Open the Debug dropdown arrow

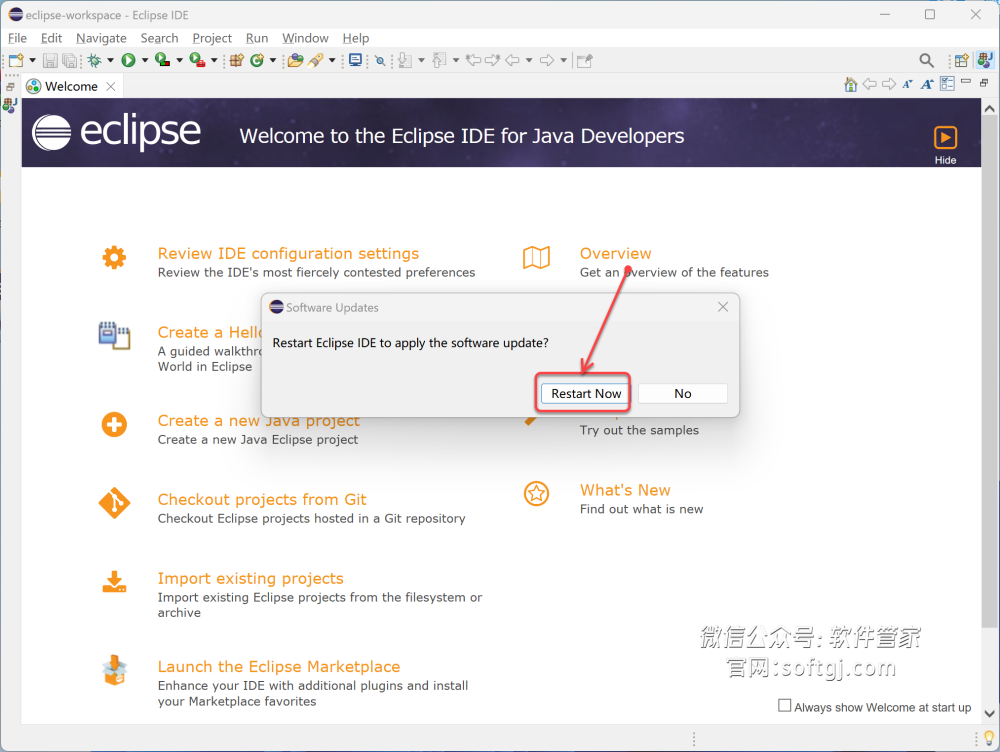(110, 61)
